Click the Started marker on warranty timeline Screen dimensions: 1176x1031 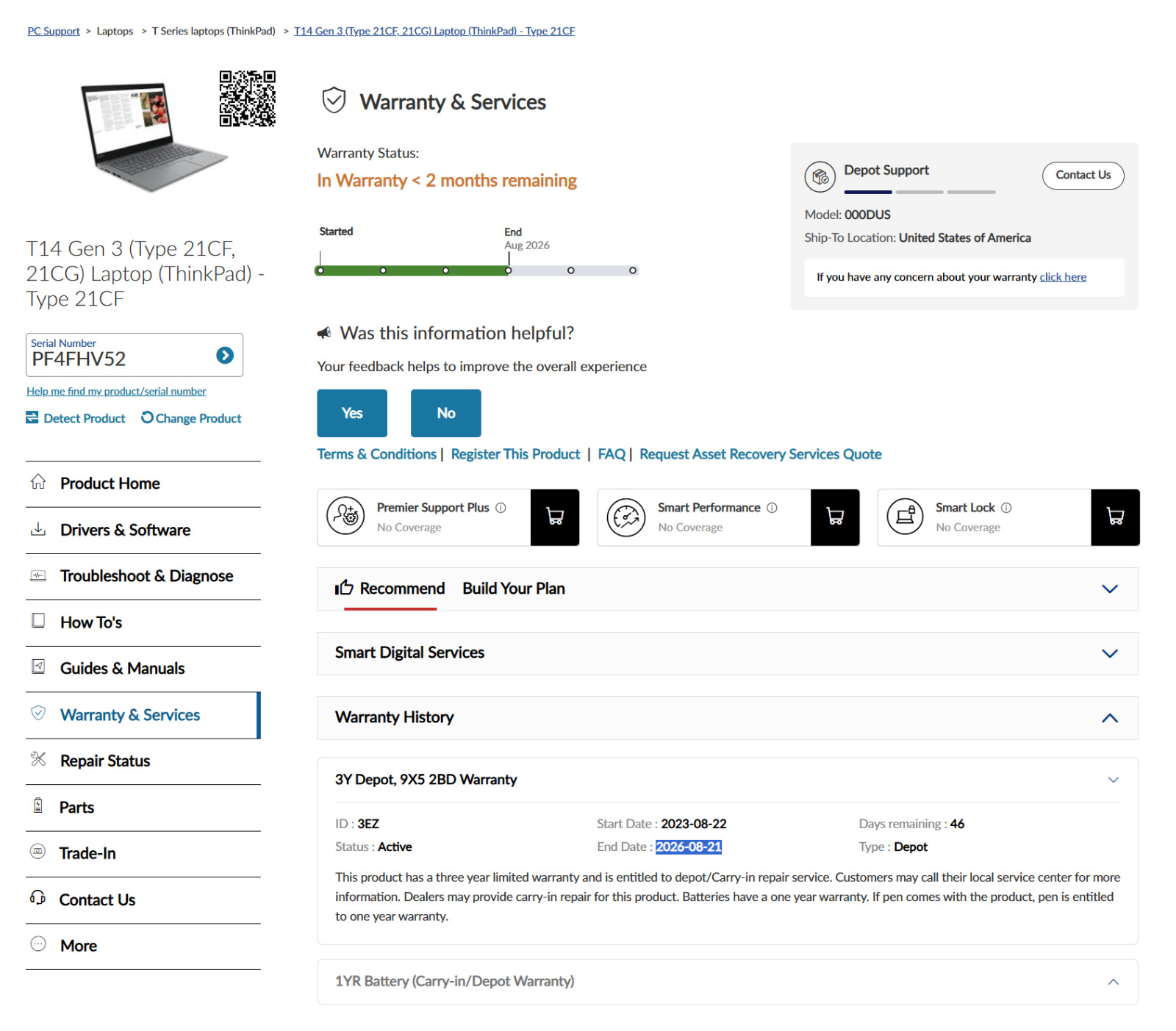[320, 270]
